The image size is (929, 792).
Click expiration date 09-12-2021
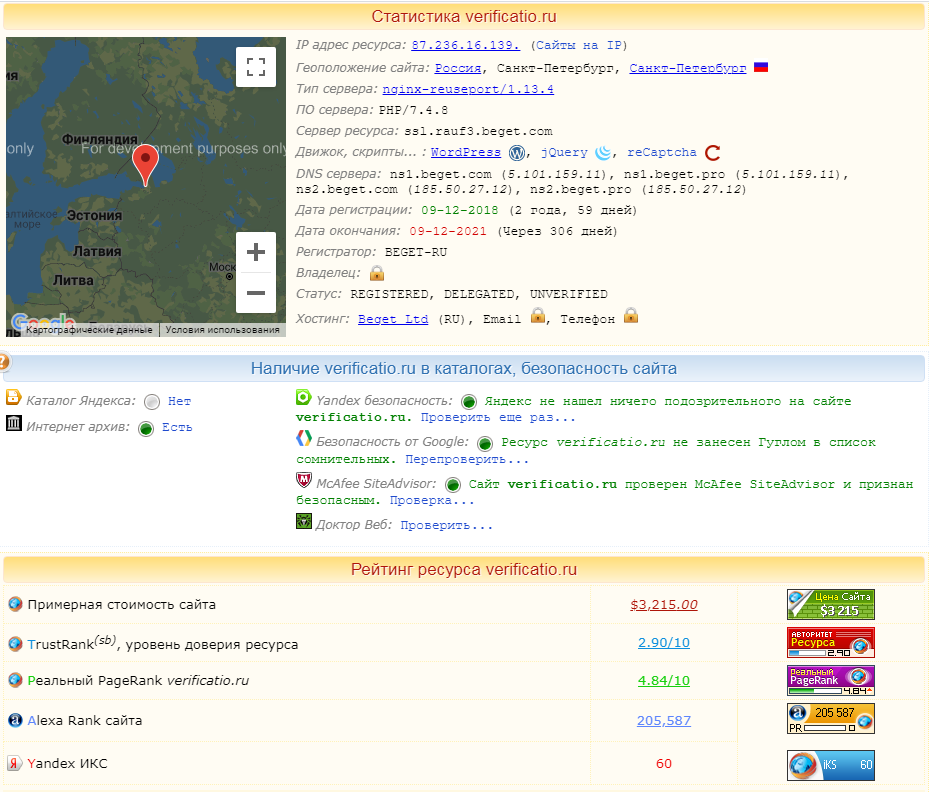click(448, 231)
